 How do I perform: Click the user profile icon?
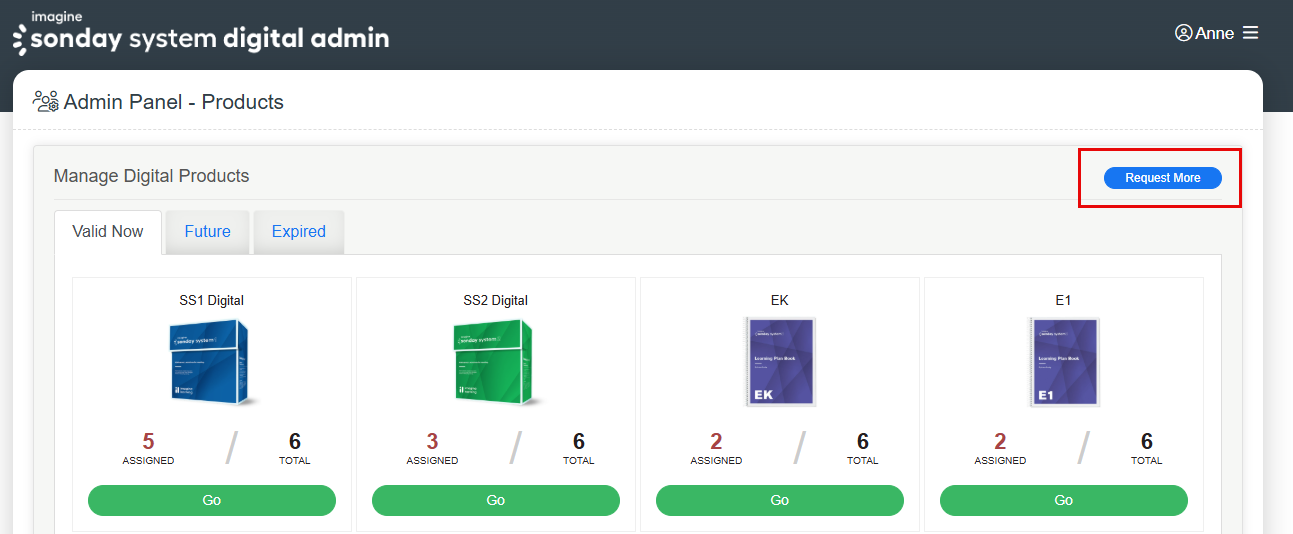[1183, 33]
